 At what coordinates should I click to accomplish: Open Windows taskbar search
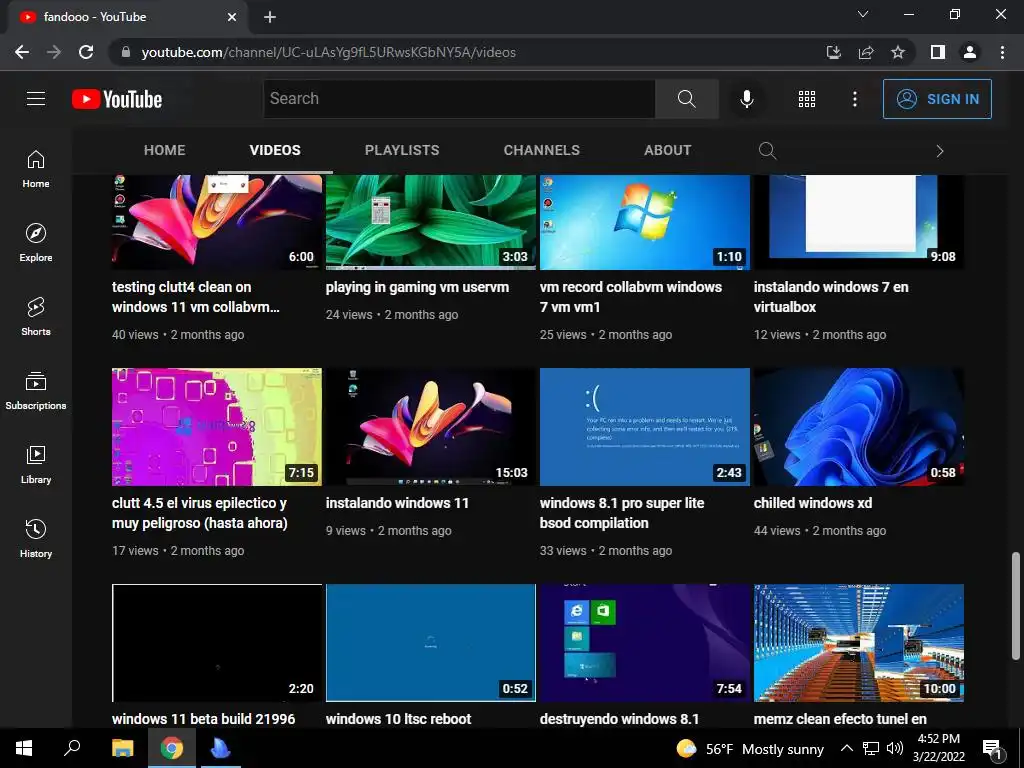pos(72,748)
